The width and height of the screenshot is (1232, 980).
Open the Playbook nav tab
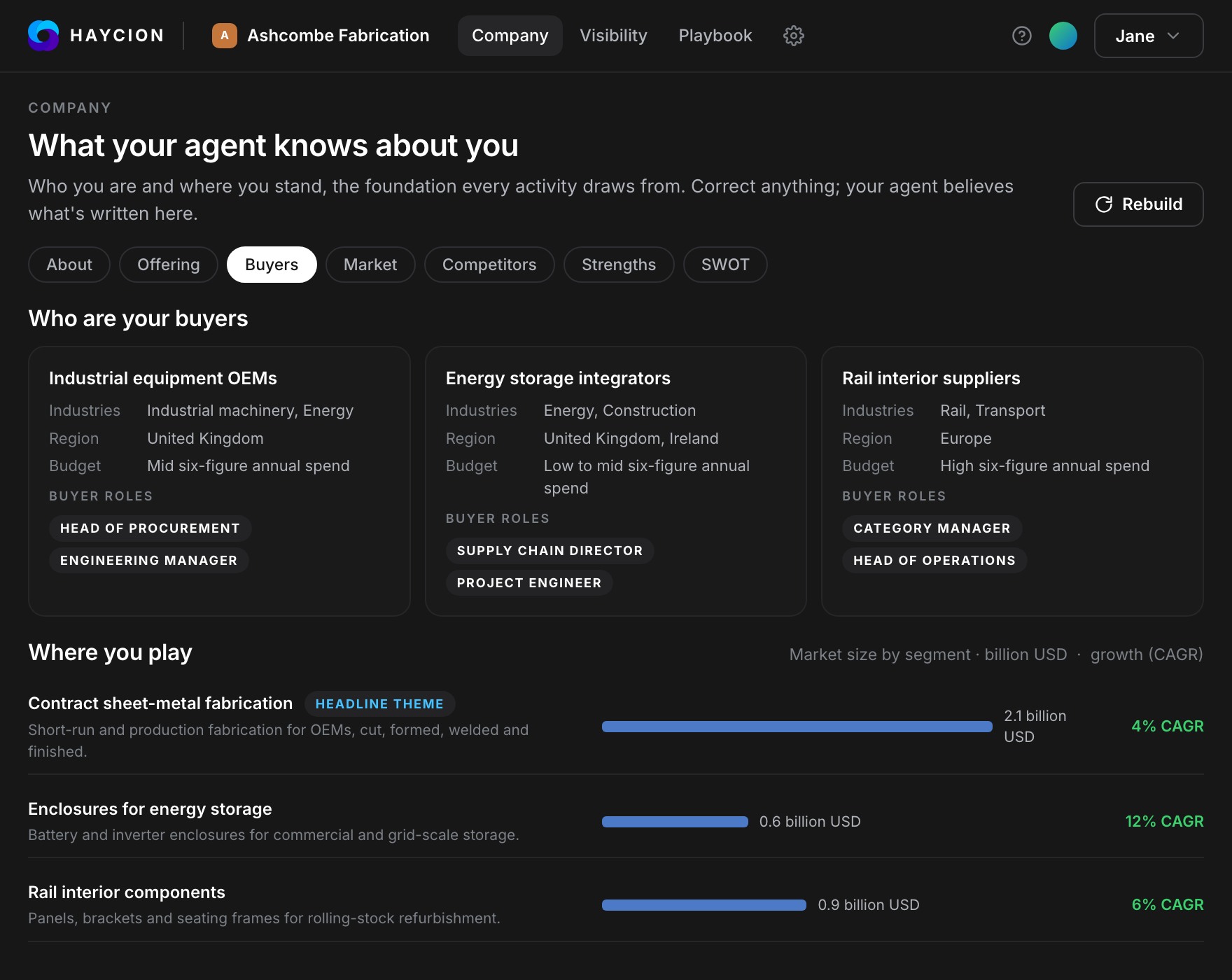tap(715, 36)
